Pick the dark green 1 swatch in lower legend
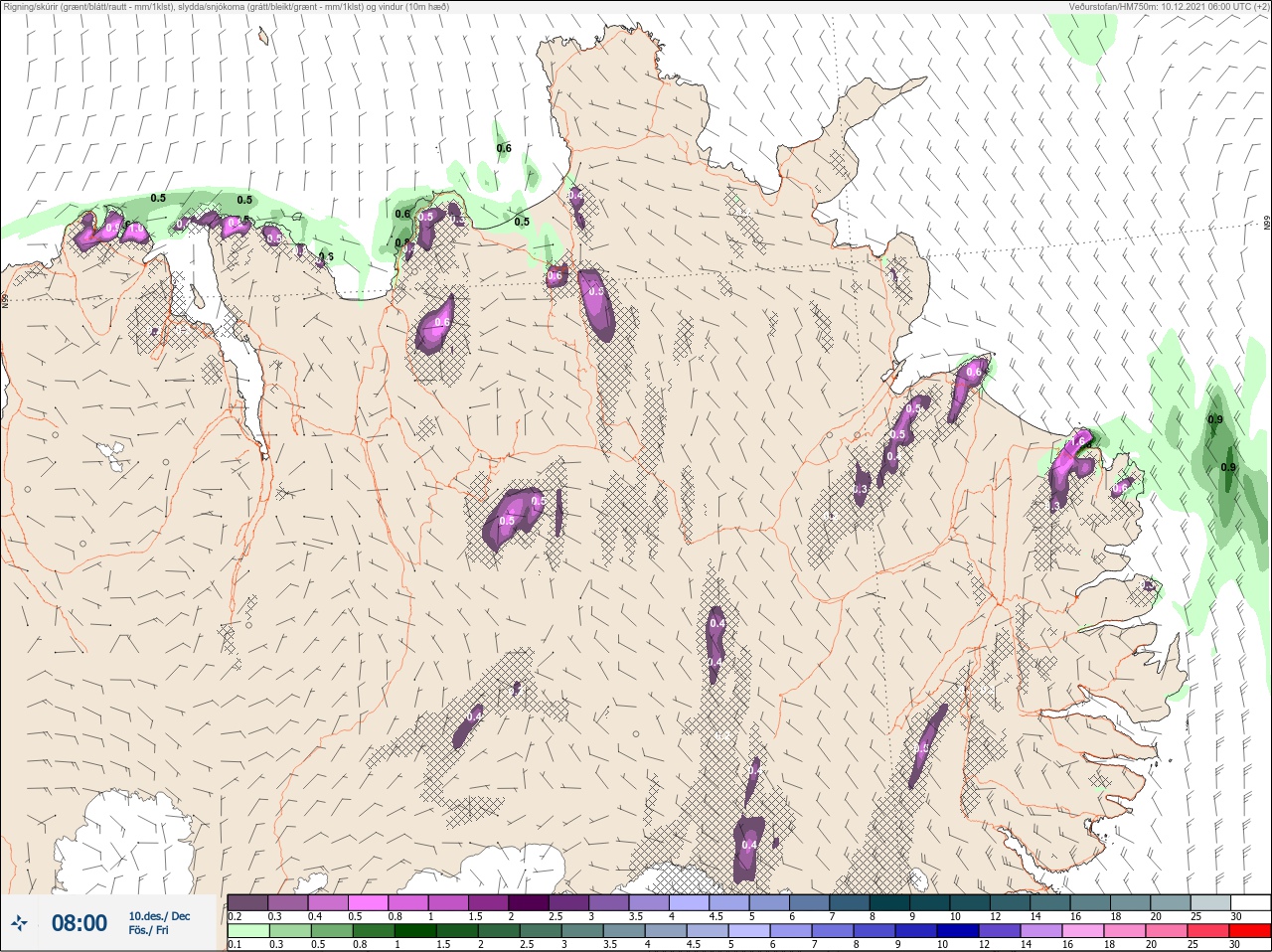 click(414, 931)
